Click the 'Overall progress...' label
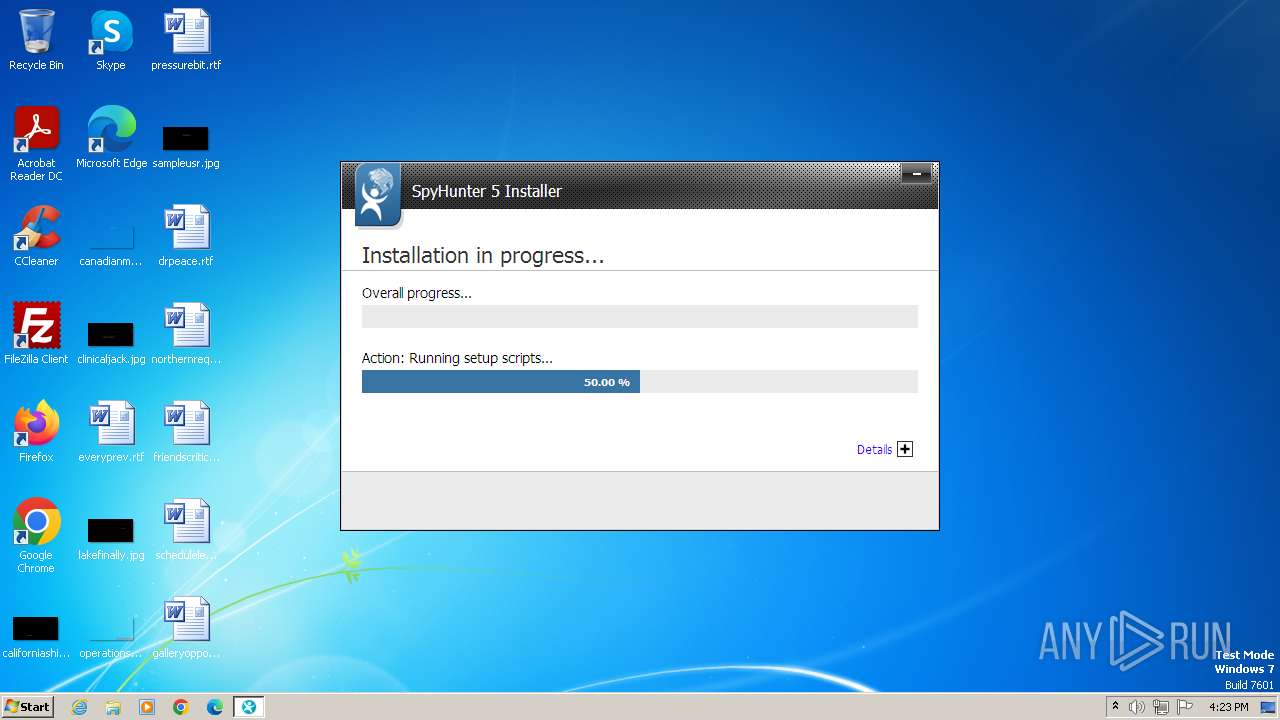Image resolution: width=1280 pixels, height=720 pixels. click(416, 293)
